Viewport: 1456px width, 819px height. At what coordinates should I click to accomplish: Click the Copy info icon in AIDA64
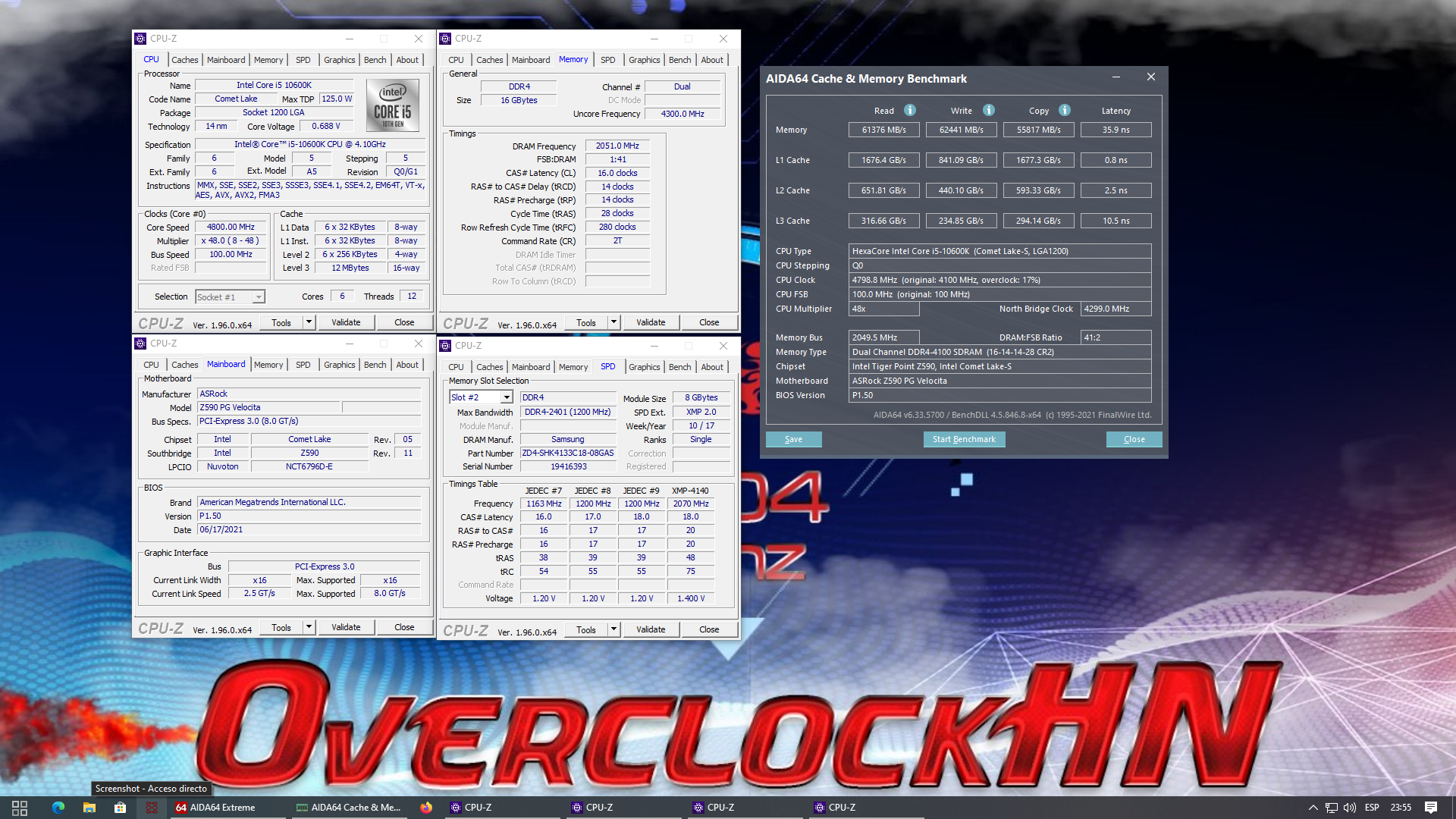[x=1065, y=110]
